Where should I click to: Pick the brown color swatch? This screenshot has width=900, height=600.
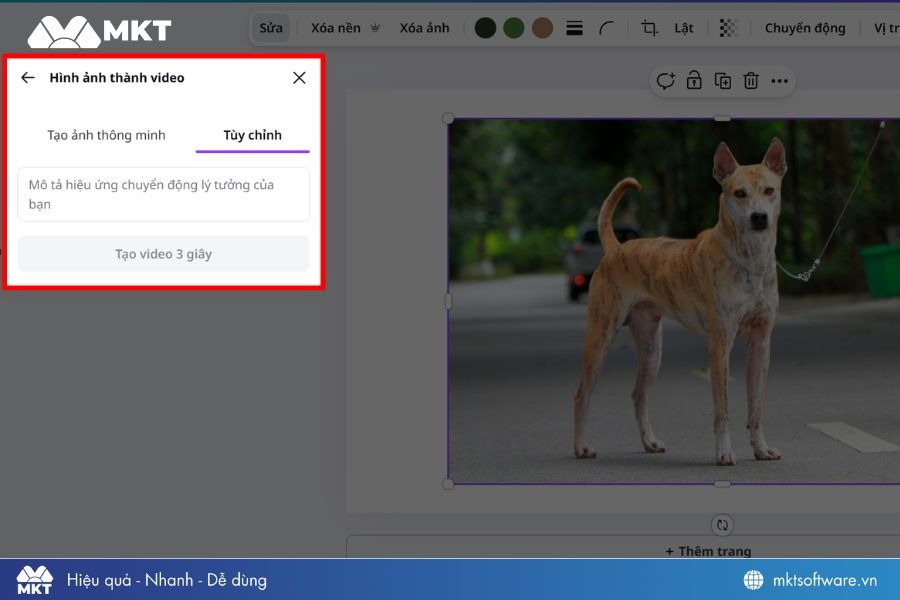point(543,28)
